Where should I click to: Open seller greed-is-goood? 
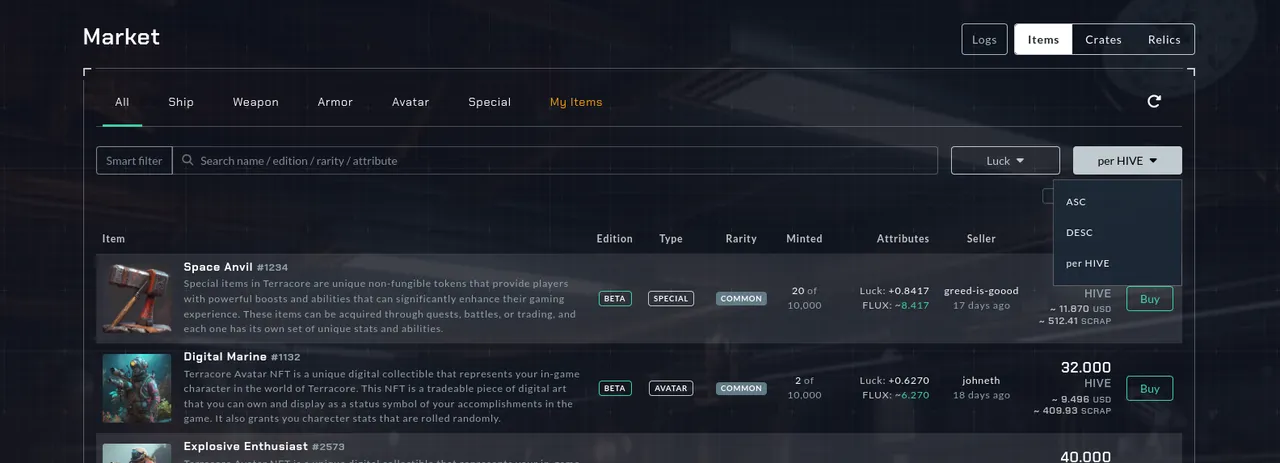pyautogui.click(x=981, y=291)
